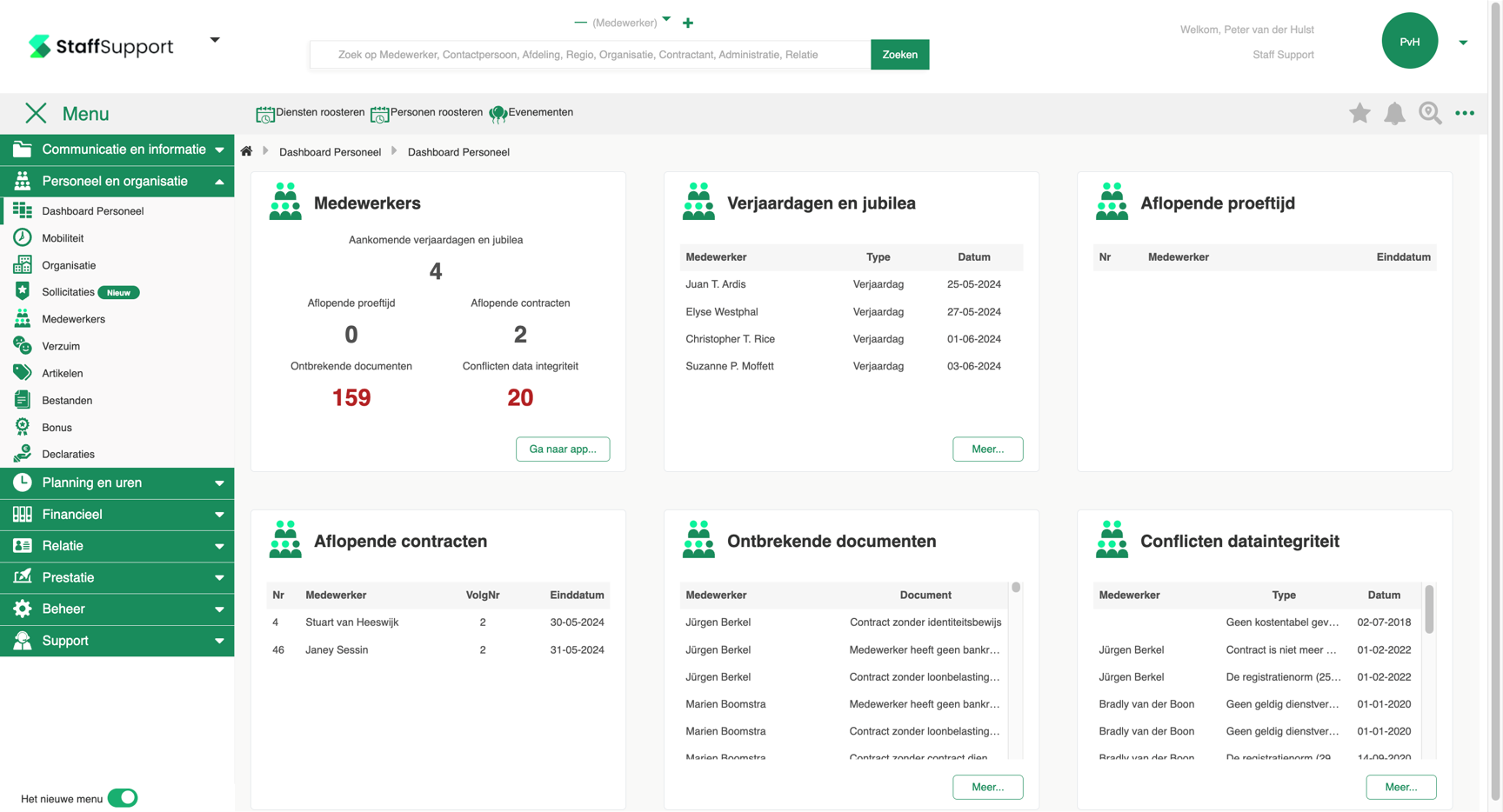This screenshot has width=1503, height=812.
Task: Click into the main search field
Action: [x=590, y=55]
